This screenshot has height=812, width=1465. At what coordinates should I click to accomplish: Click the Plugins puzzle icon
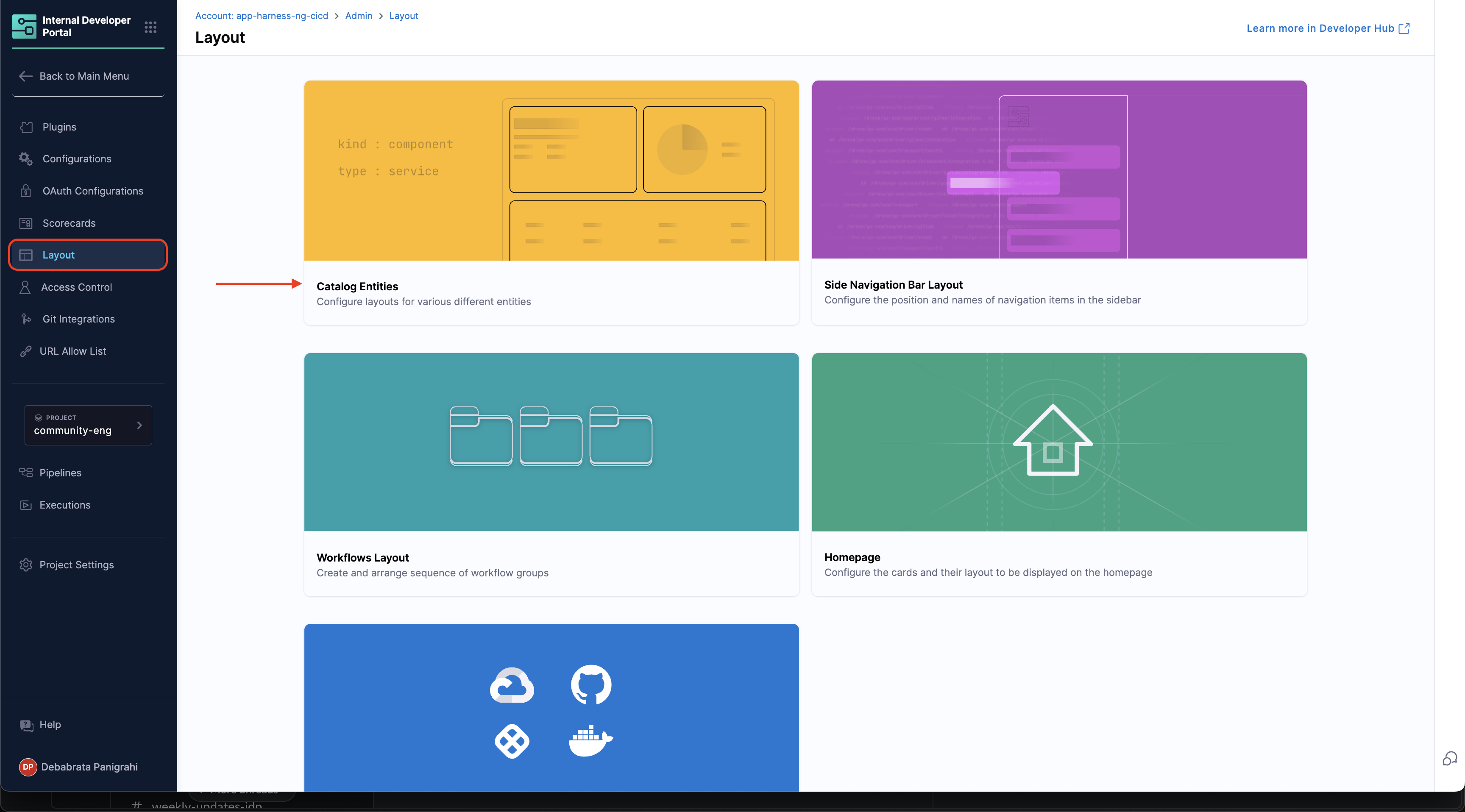[x=26, y=127]
